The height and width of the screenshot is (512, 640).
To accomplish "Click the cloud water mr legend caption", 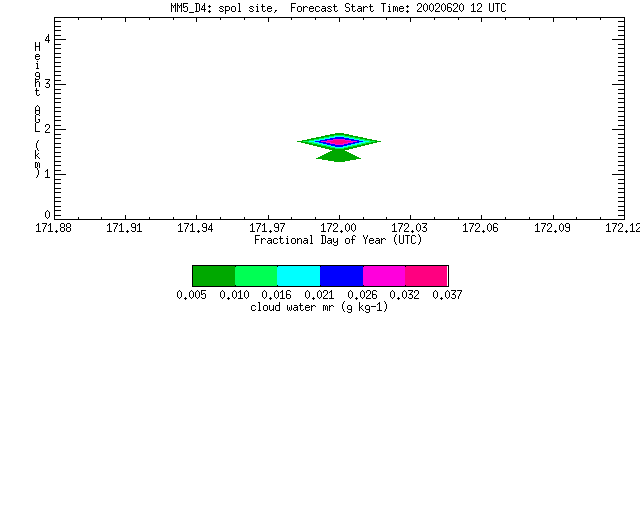I will 319,307.
